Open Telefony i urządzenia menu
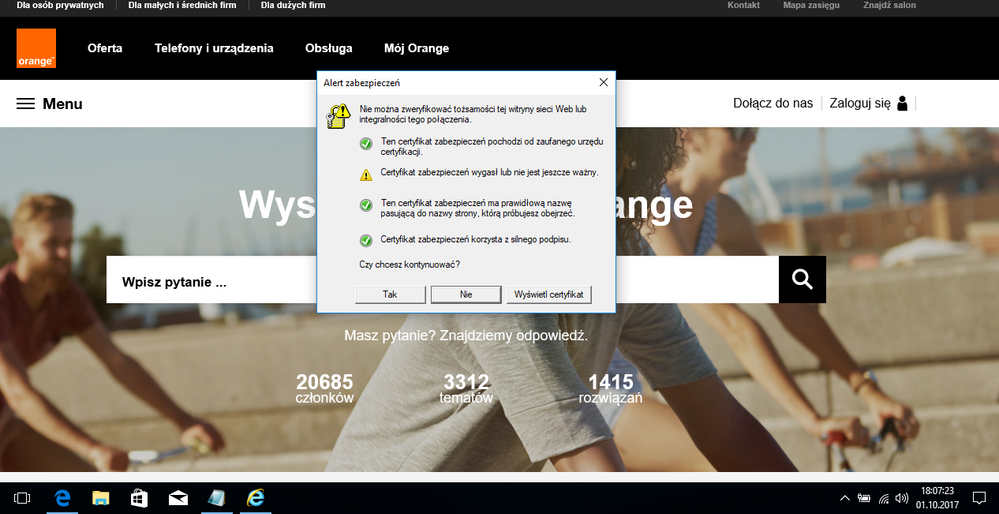Viewport: 999px width, 514px height. 213,48
